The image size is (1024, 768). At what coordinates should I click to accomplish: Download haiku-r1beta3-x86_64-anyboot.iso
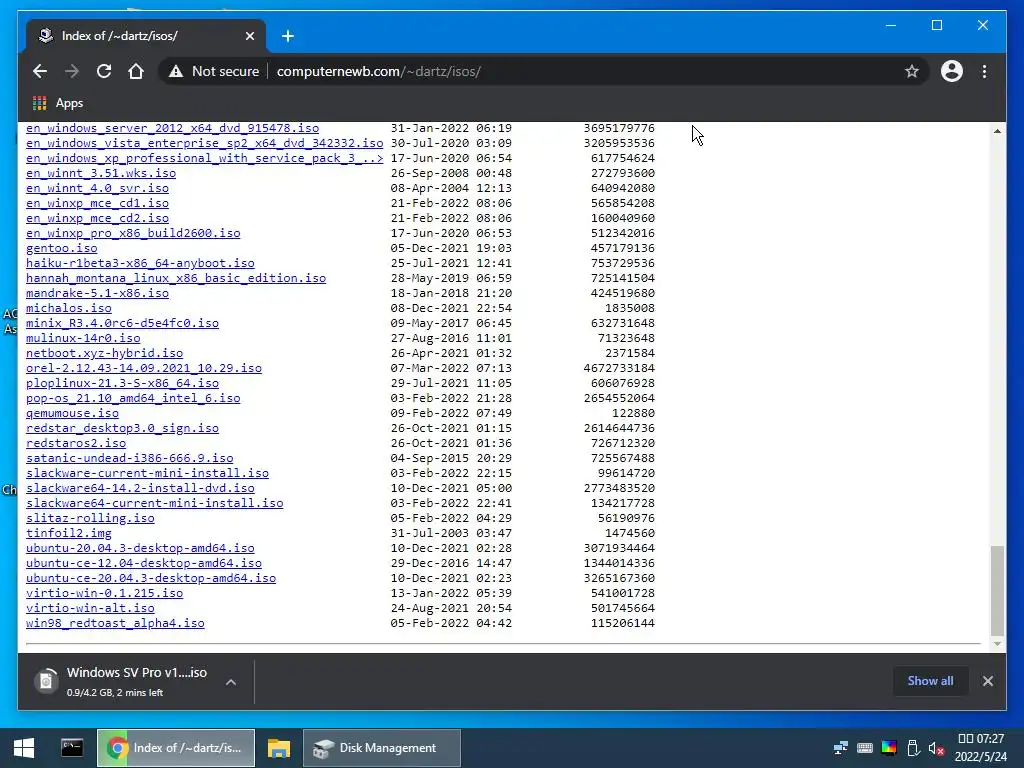pyautogui.click(x=140, y=263)
